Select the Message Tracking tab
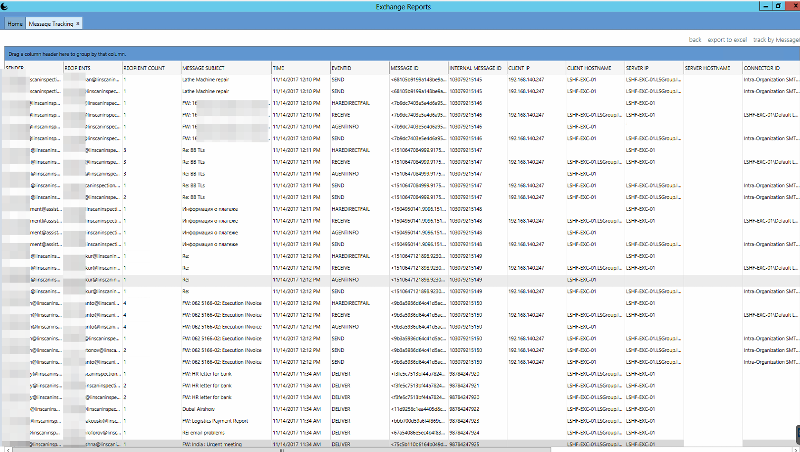The height and width of the screenshot is (452, 800). point(50,22)
